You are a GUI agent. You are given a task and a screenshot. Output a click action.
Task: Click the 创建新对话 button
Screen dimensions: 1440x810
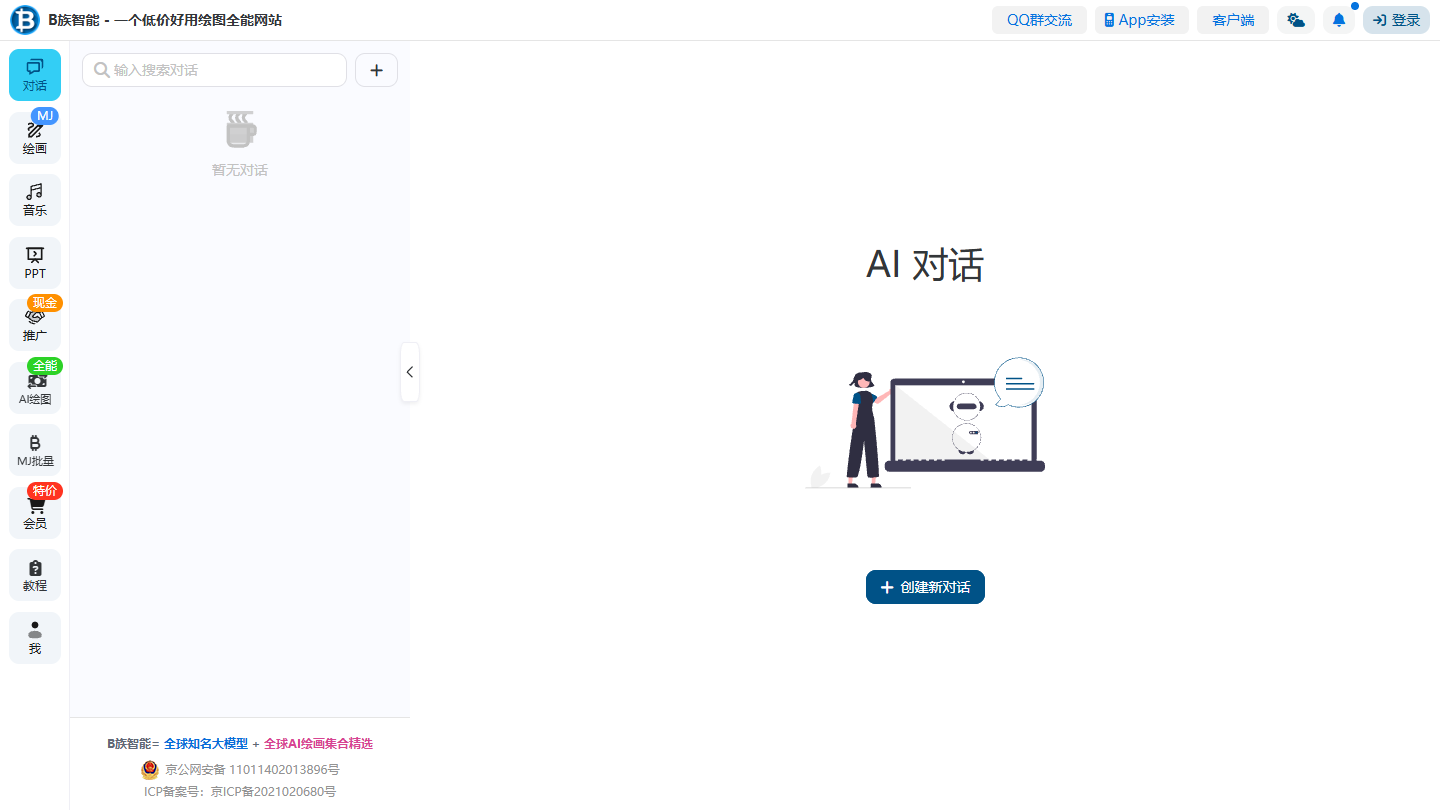click(925, 587)
